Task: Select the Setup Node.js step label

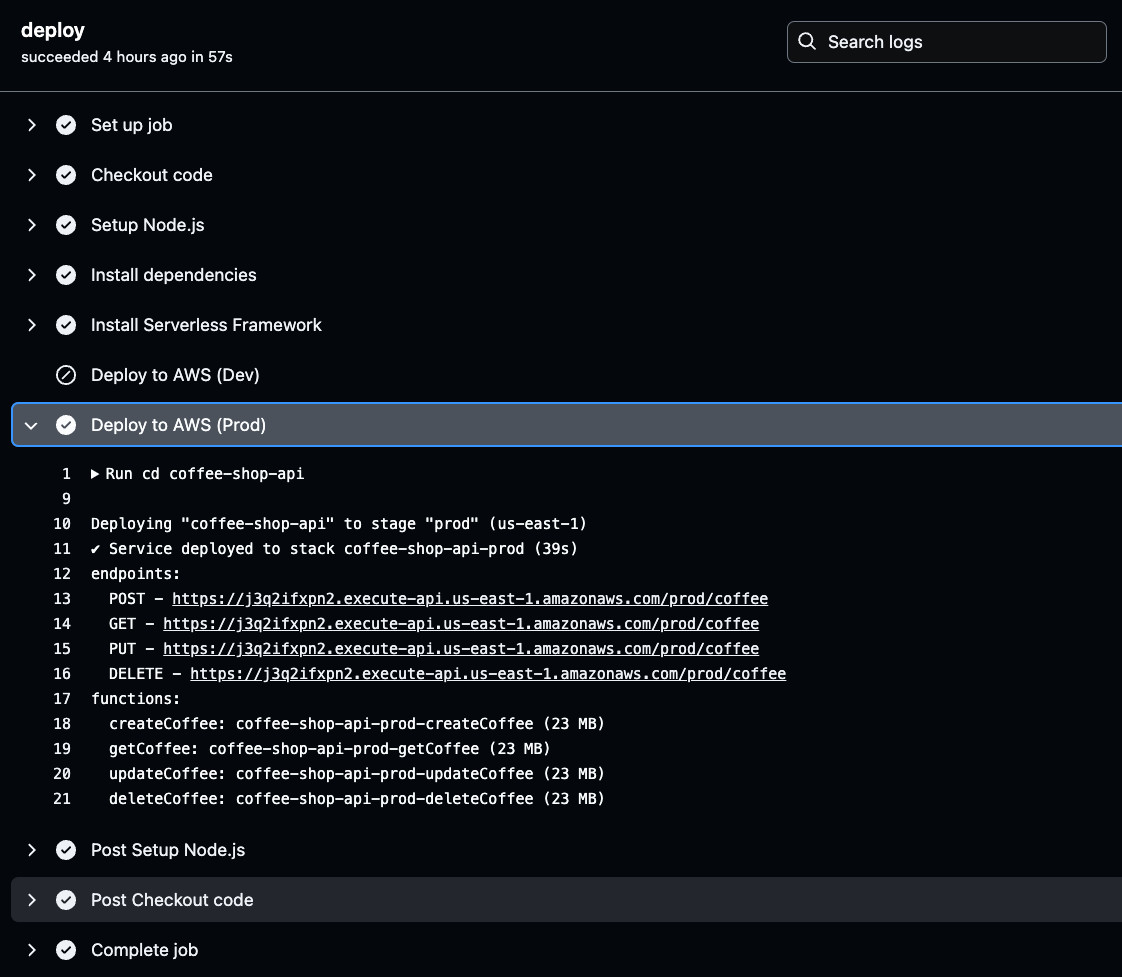Action: pyautogui.click(x=147, y=225)
